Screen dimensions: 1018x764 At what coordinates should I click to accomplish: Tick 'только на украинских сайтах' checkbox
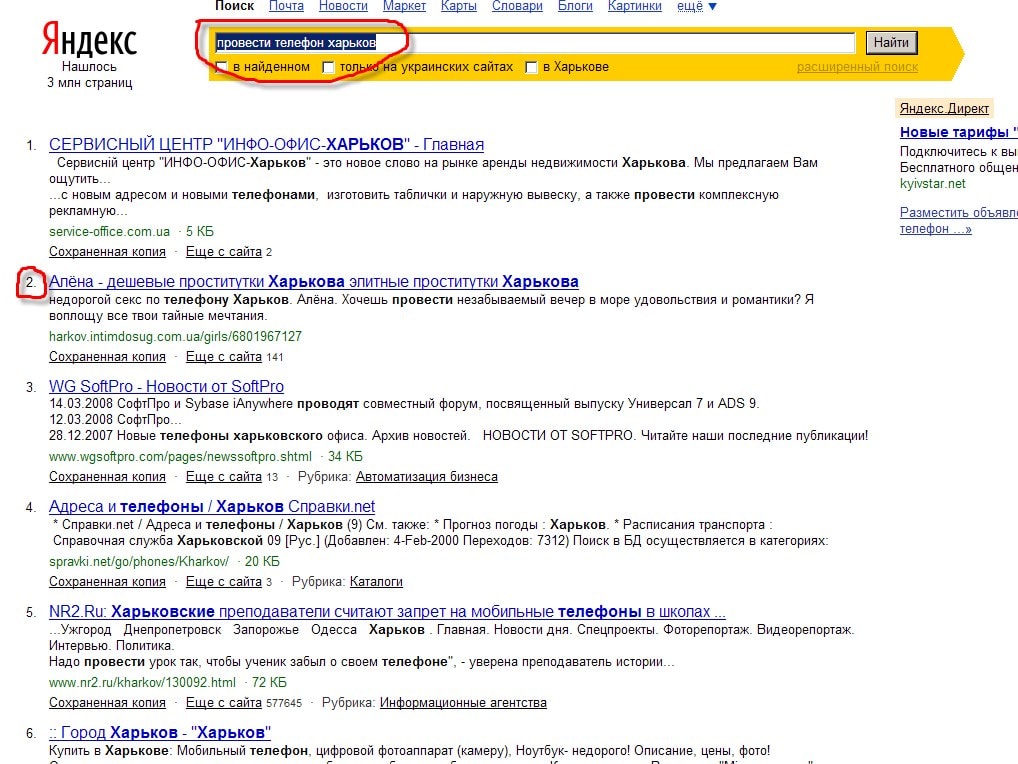pyautogui.click(x=329, y=68)
